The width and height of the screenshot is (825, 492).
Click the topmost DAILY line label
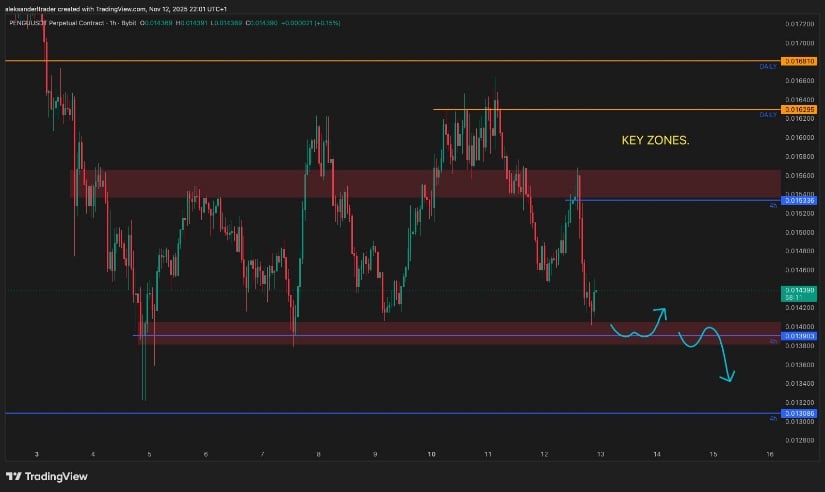click(768, 67)
